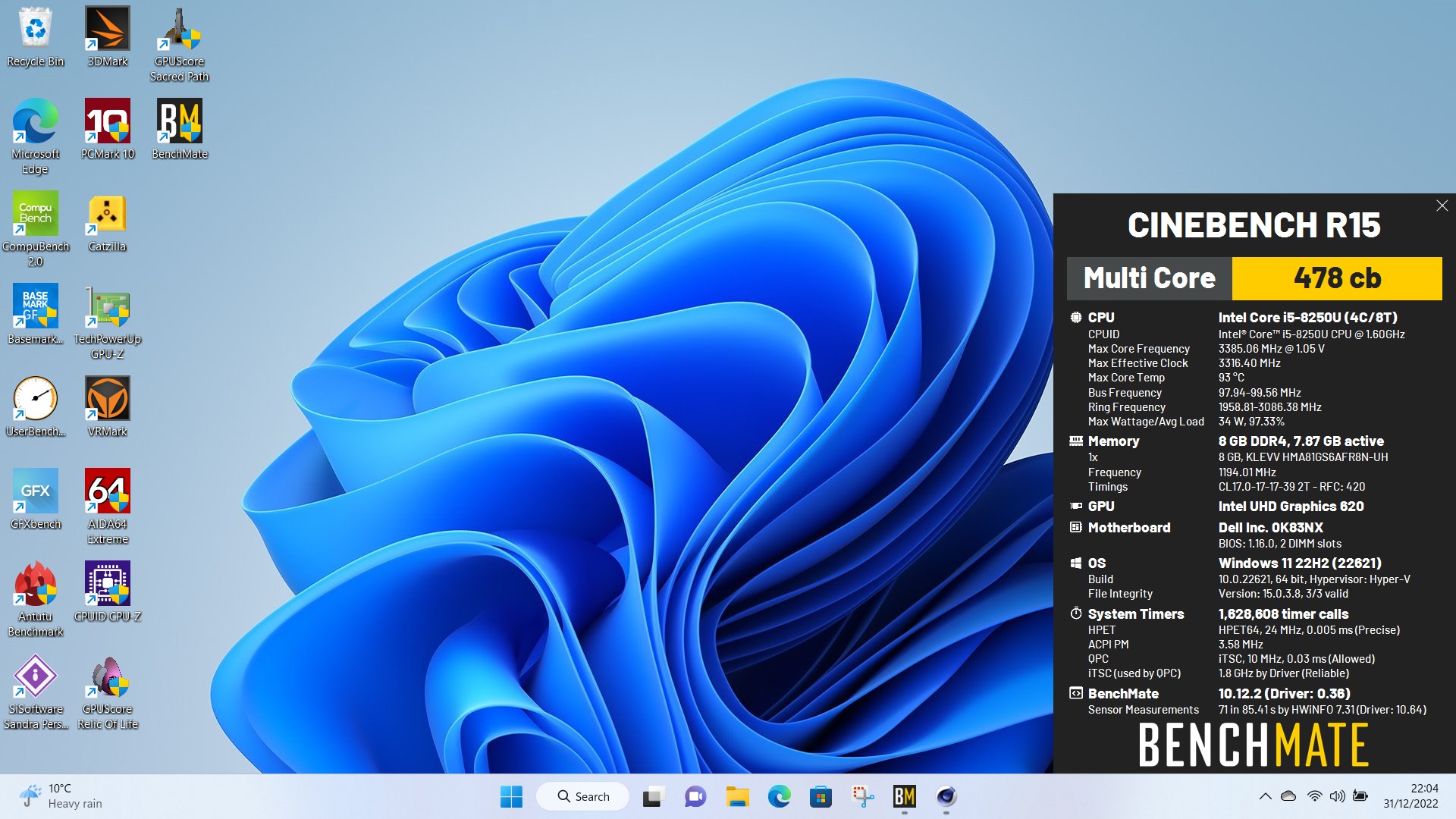
Task: Open File Explorer from the taskbar
Action: click(737, 796)
